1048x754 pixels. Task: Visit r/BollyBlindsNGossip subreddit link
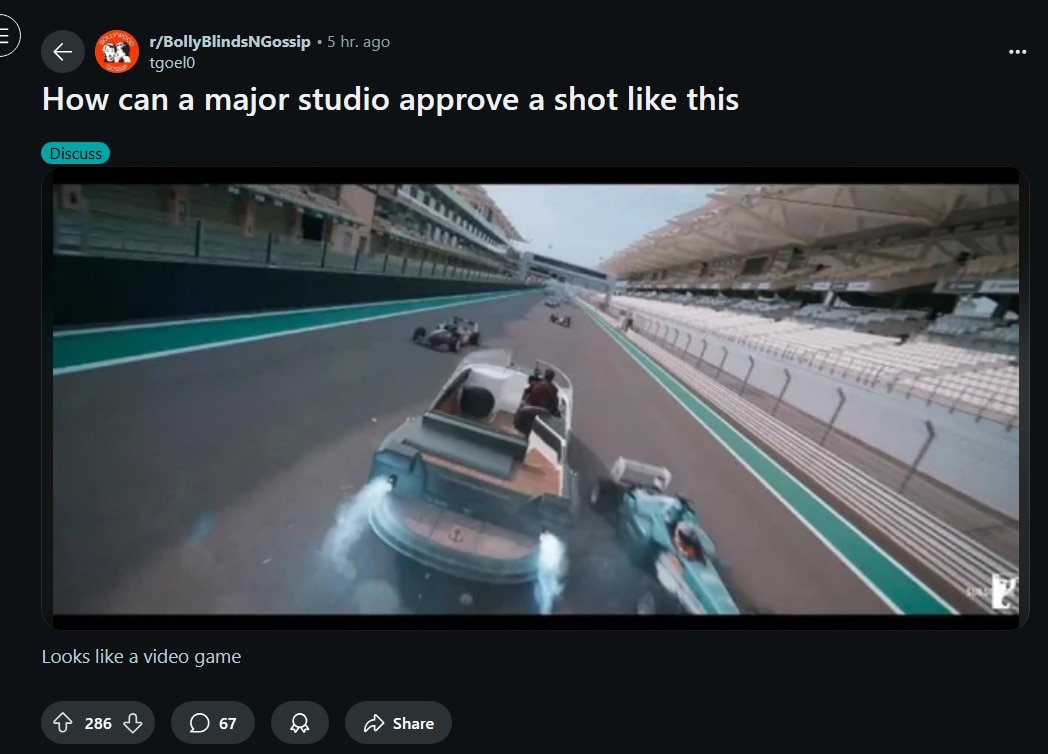230,41
